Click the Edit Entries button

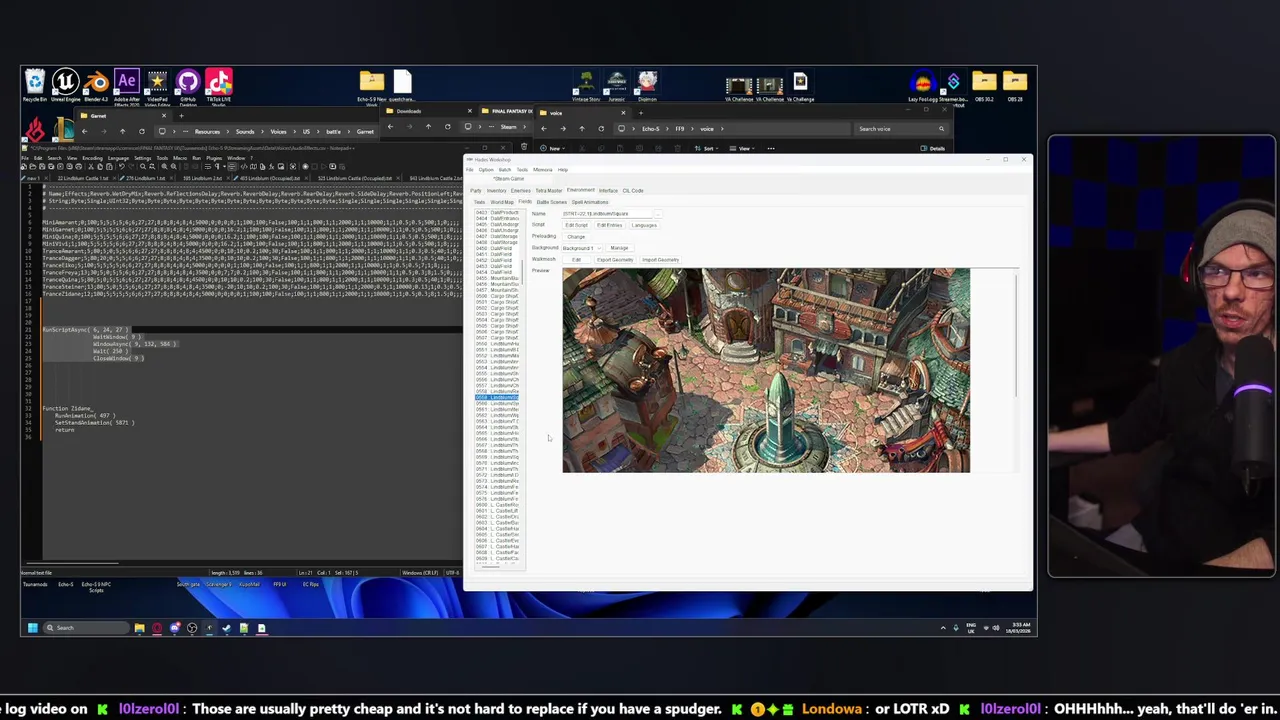[x=610, y=225]
